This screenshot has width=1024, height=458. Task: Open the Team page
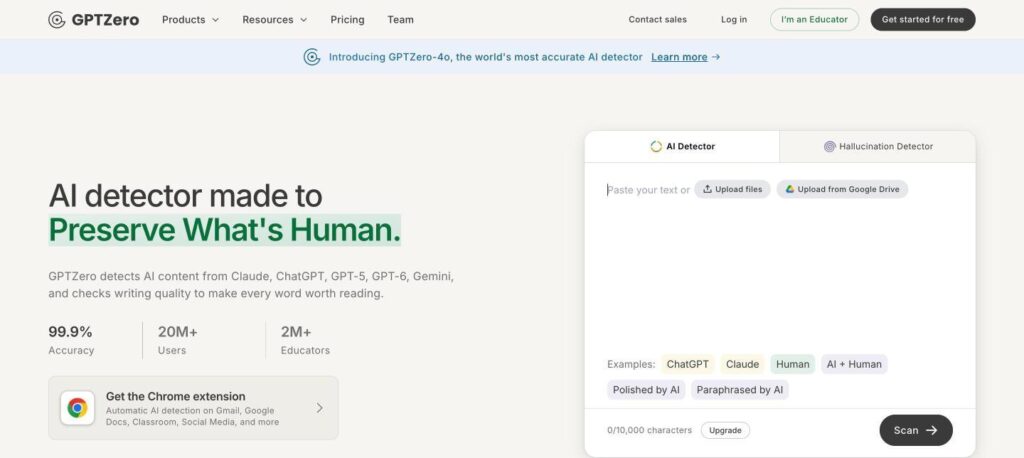[x=400, y=20]
